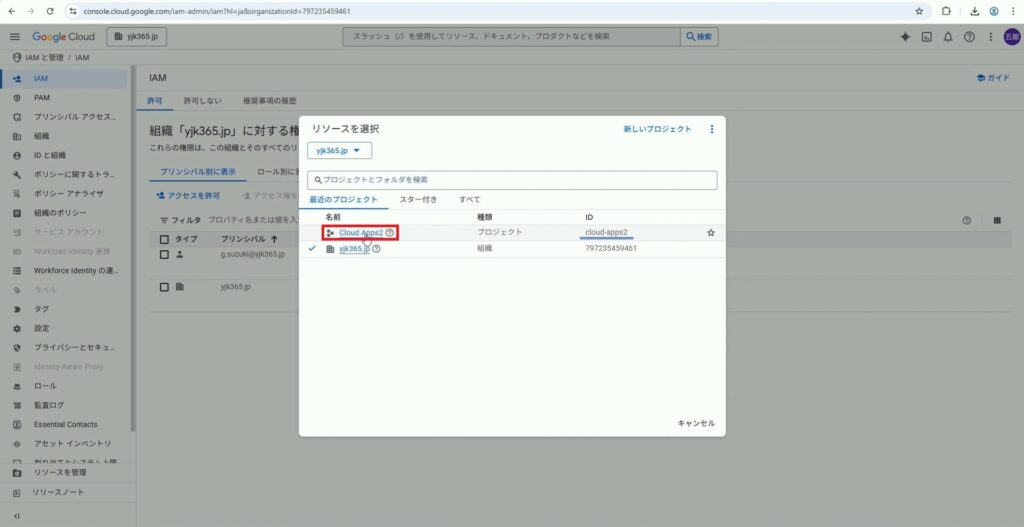Star the Cloud Apps2 project
1024x527 pixels.
tap(711, 233)
